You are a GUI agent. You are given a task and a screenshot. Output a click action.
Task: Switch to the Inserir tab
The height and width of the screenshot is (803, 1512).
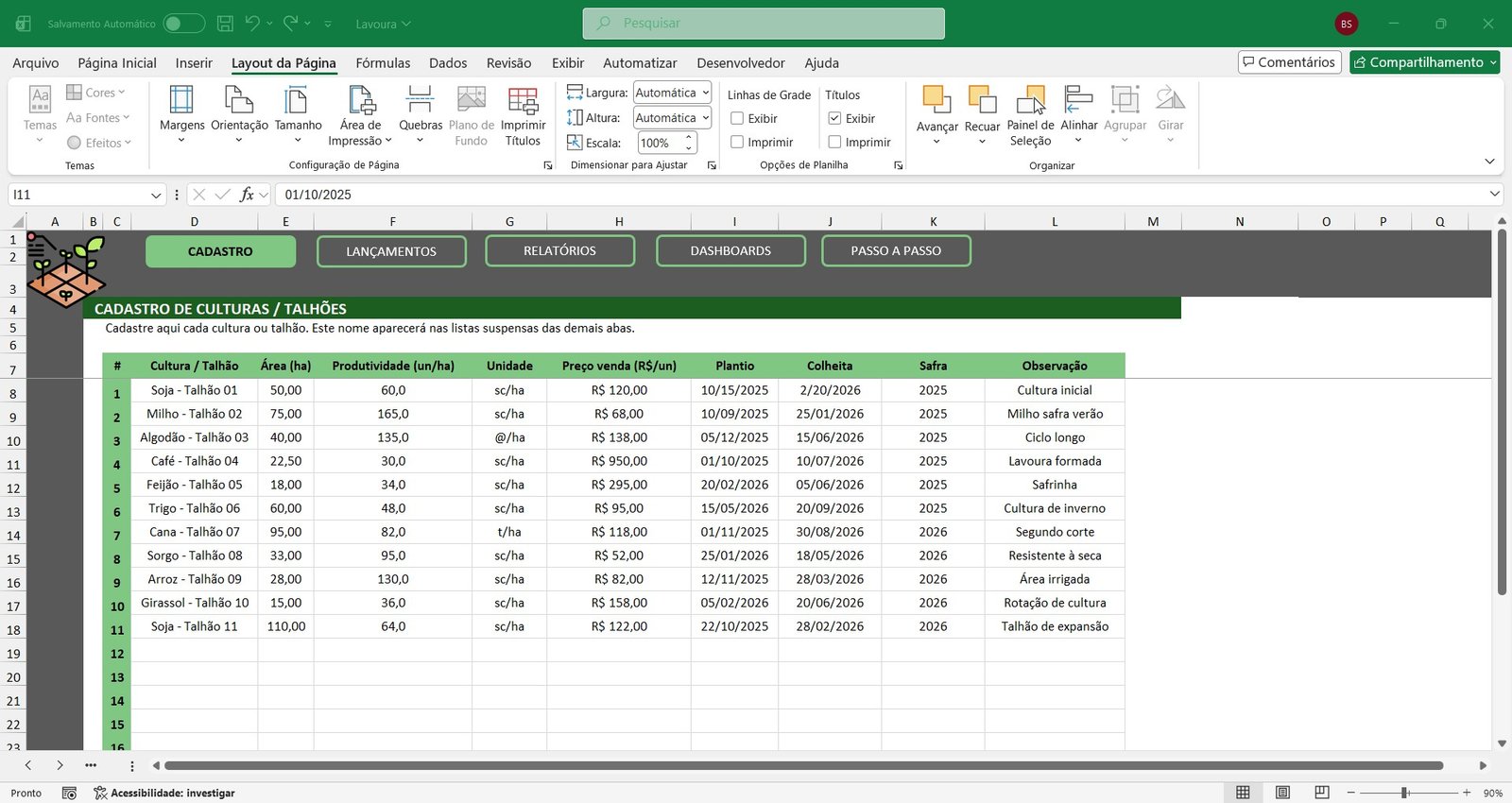[x=194, y=62]
